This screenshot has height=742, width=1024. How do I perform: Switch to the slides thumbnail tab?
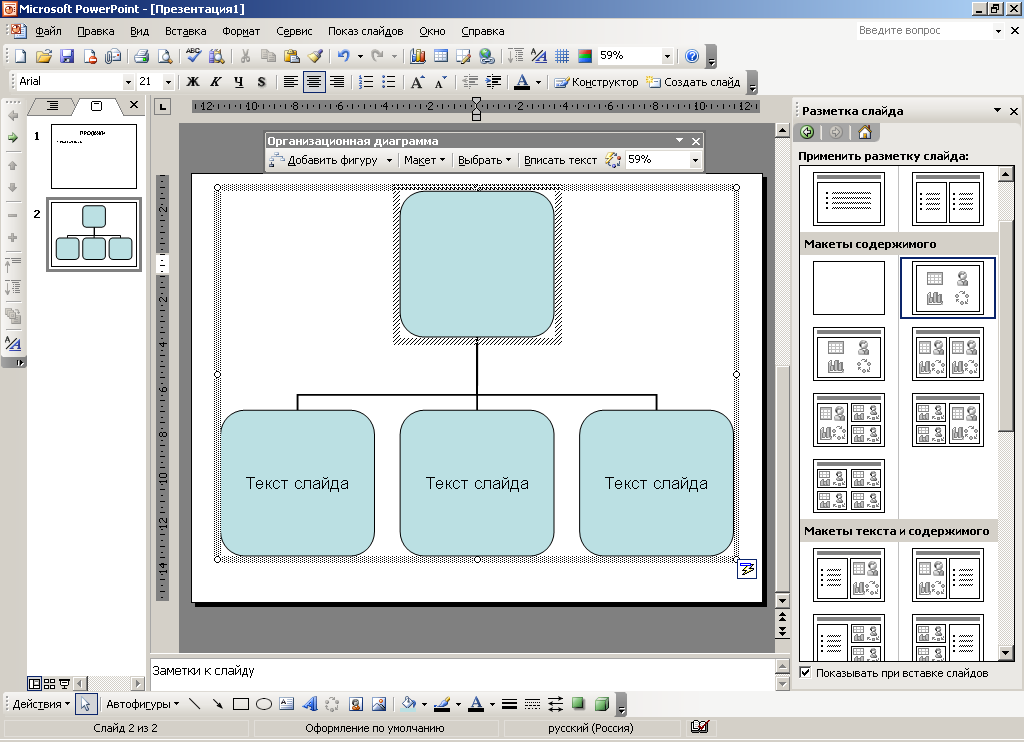point(96,106)
